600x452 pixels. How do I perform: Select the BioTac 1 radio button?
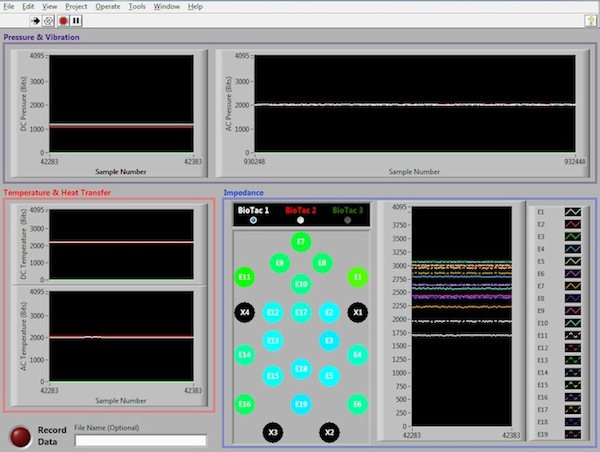pos(252,220)
